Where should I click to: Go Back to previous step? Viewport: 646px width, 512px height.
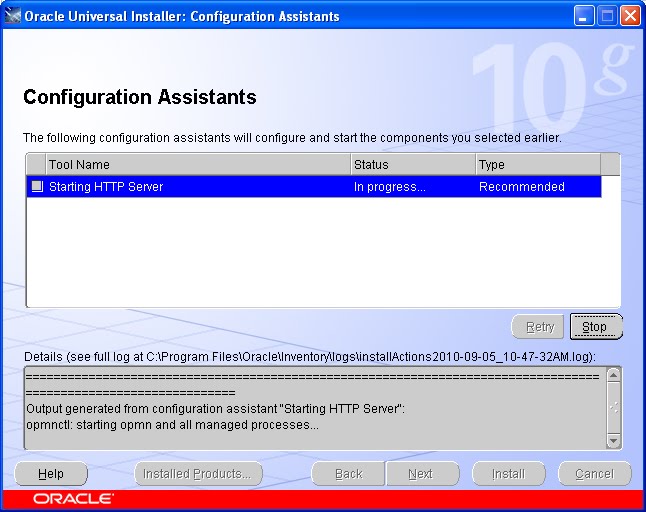[x=348, y=474]
